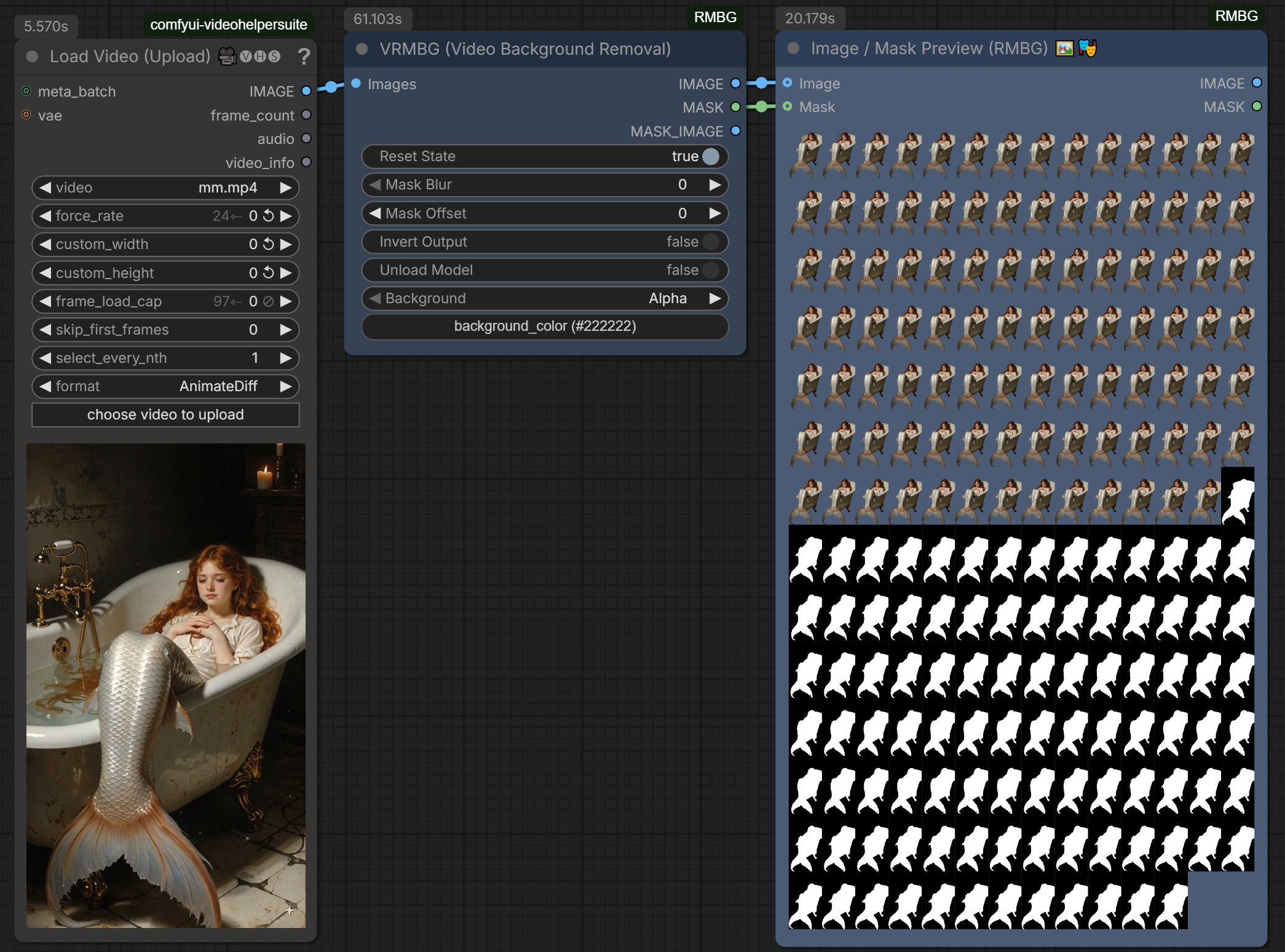Viewport: 1285px width, 952px height.
Task: Click choose video to upload button
Action: (165, 415)
